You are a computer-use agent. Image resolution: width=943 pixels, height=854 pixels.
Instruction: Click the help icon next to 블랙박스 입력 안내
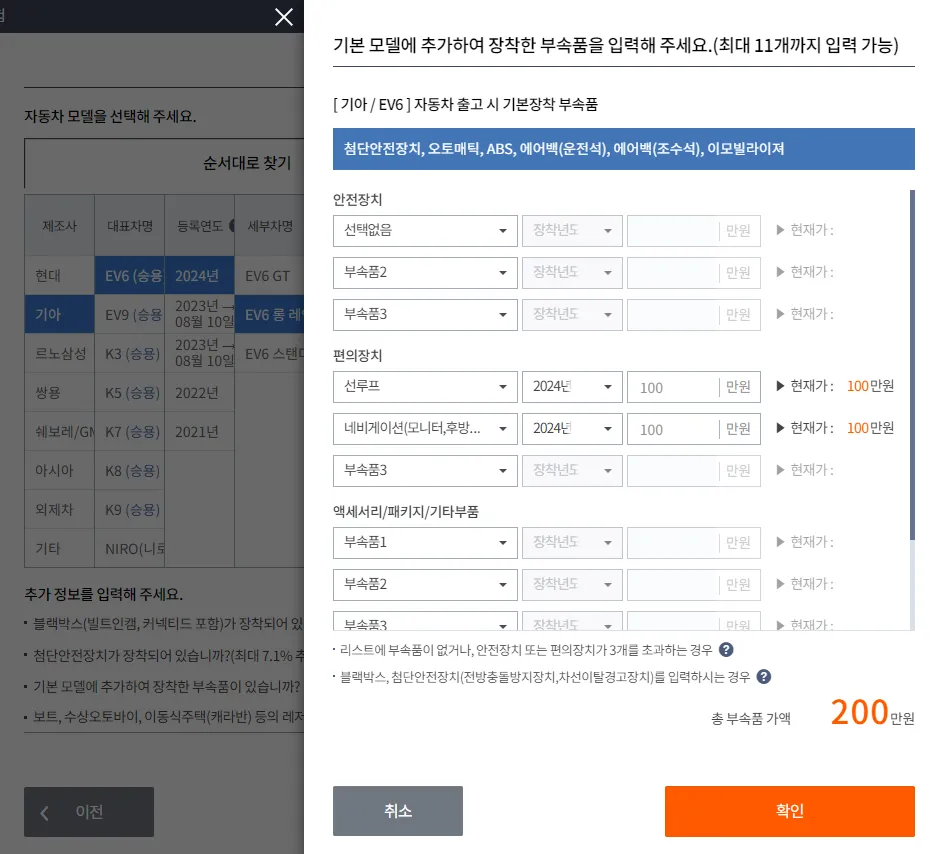coord(763,676)
